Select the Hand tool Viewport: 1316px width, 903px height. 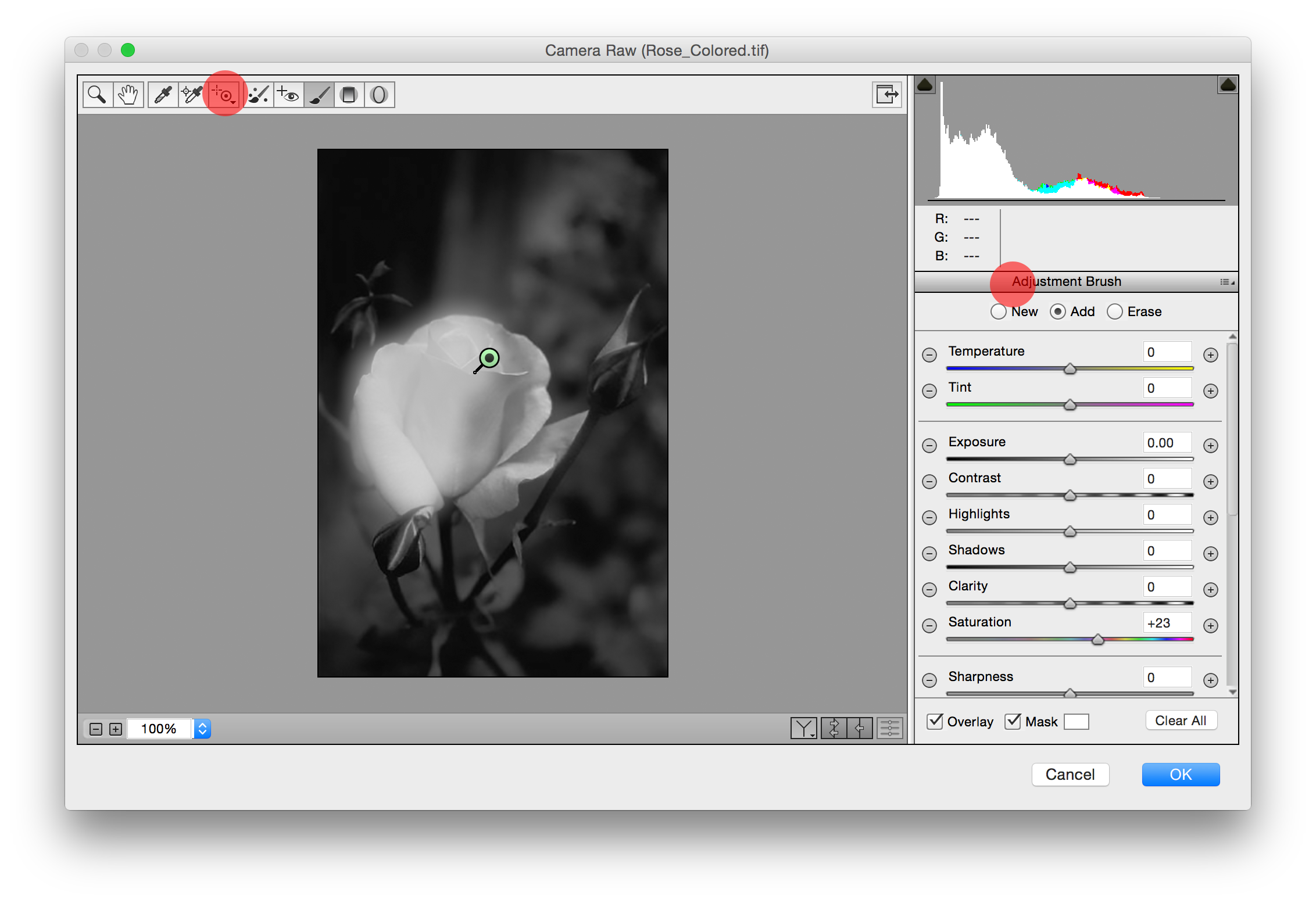coord(128,95)
